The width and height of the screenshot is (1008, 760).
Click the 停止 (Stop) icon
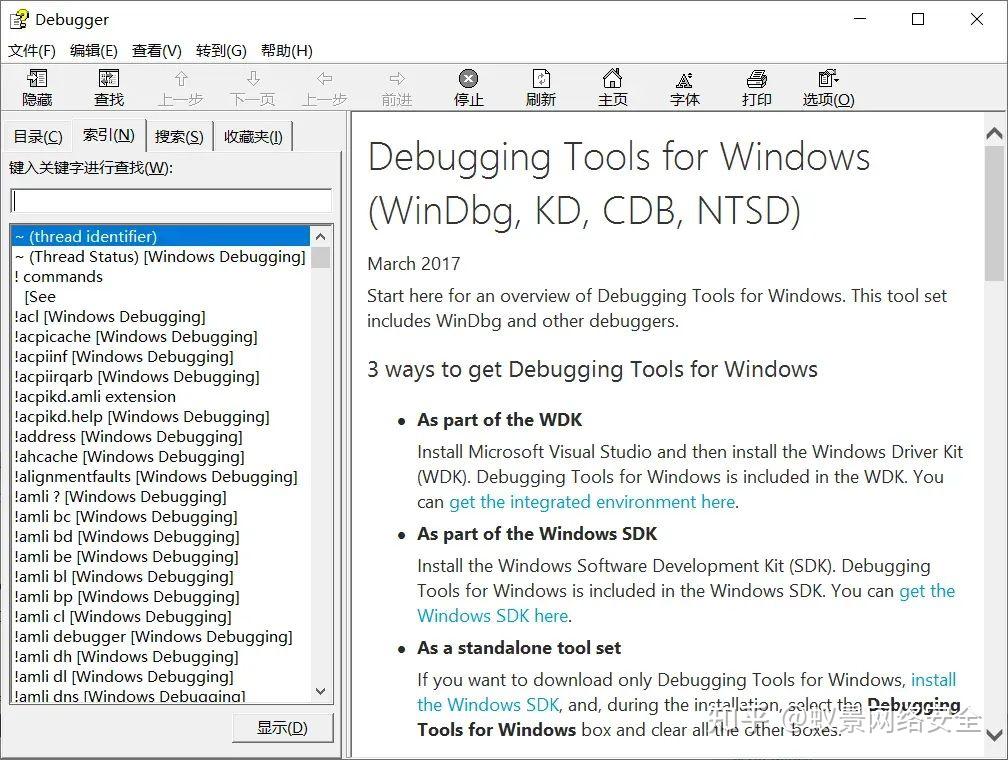(468, 86)
